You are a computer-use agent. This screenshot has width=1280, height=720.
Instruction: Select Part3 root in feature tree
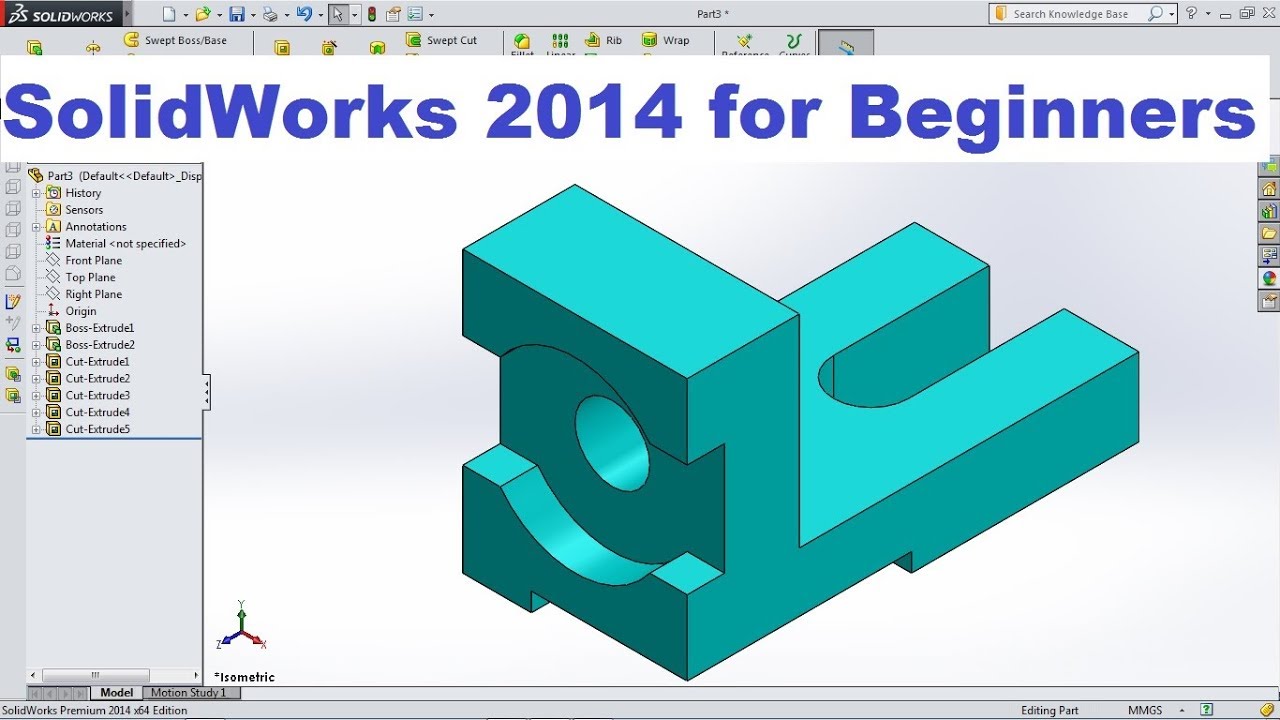pos(115,176)
